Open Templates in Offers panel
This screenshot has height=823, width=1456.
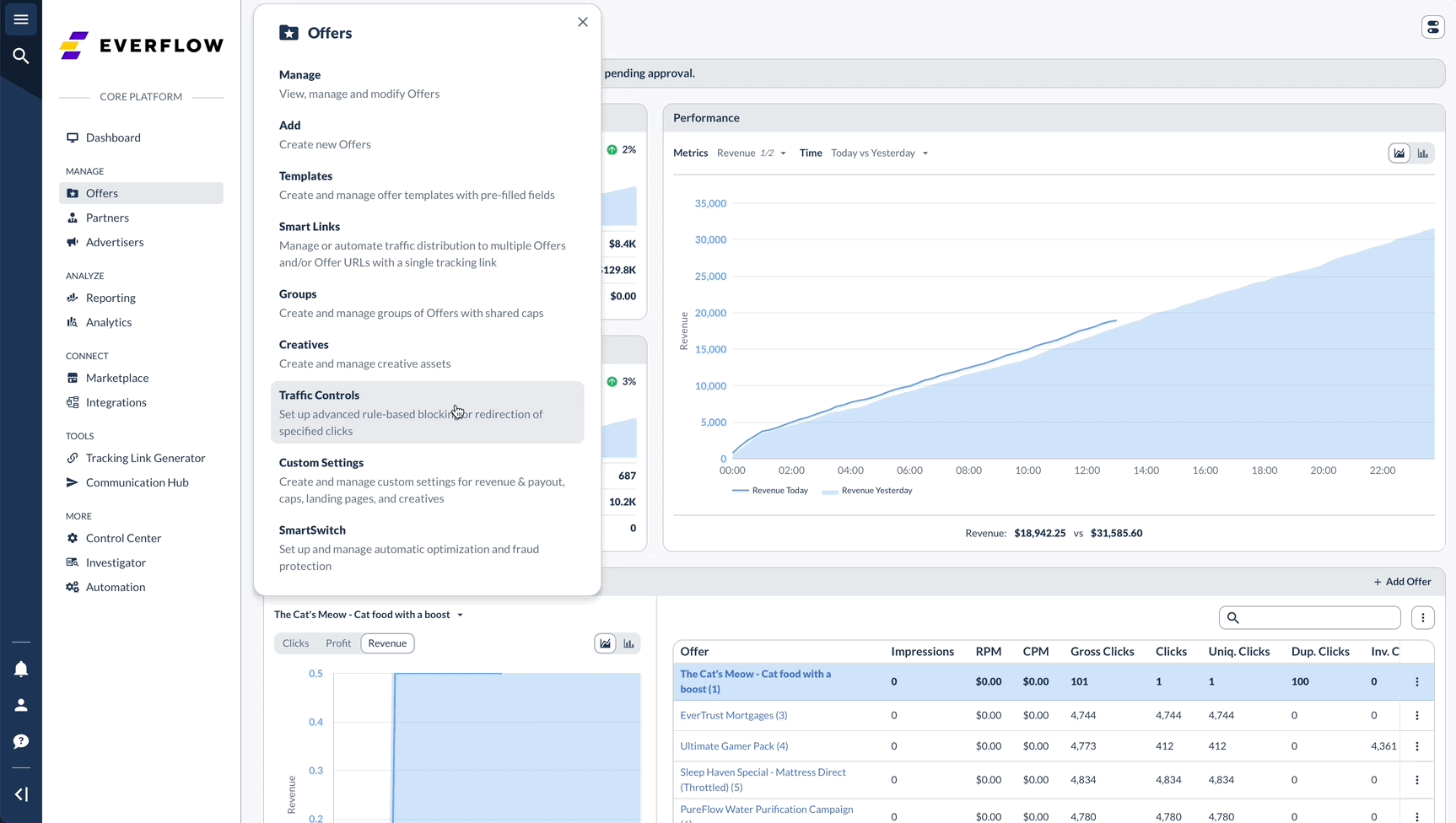(x=427, y=185)
